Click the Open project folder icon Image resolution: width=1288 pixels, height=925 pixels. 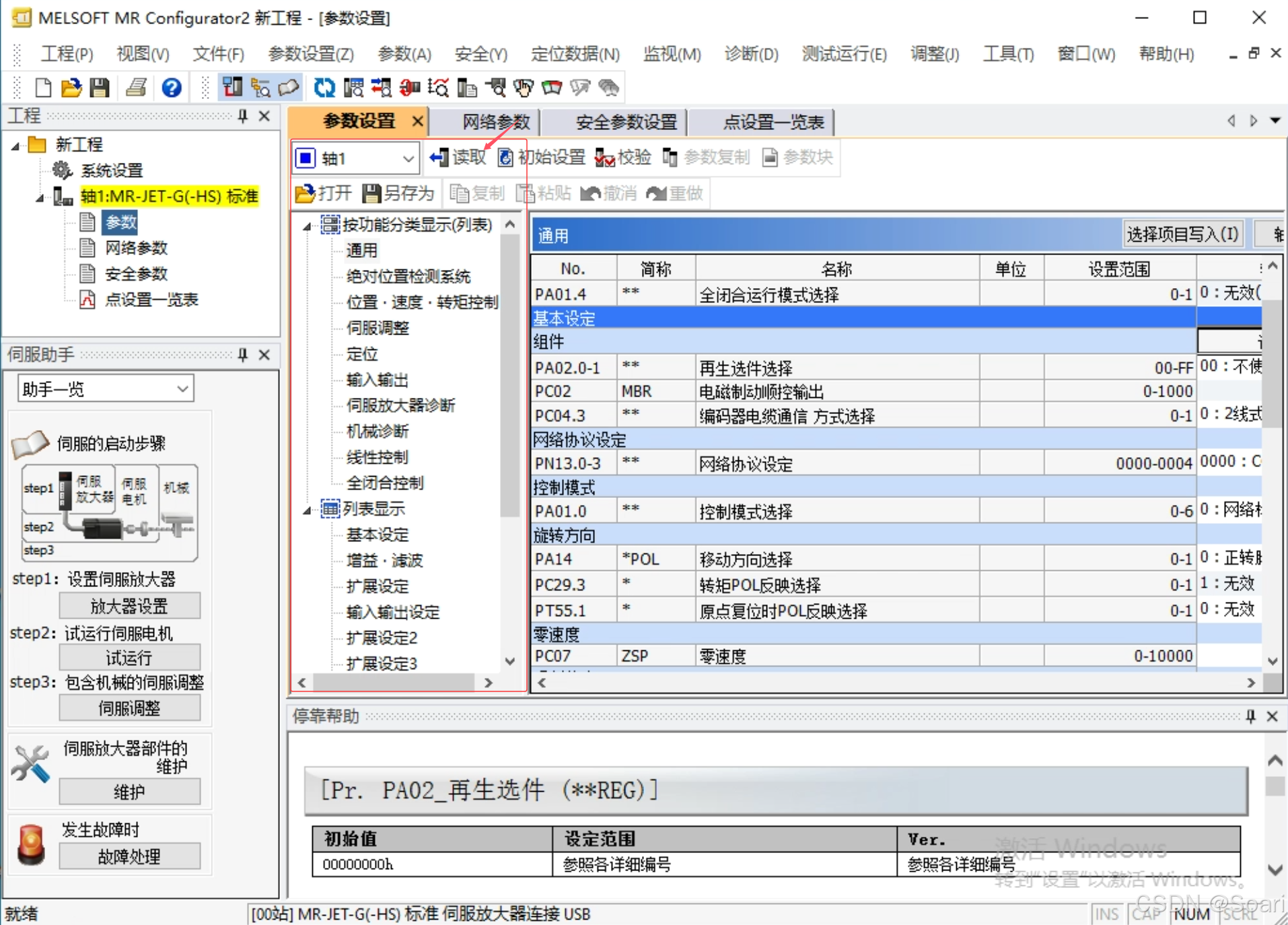[x=71, y=88]
